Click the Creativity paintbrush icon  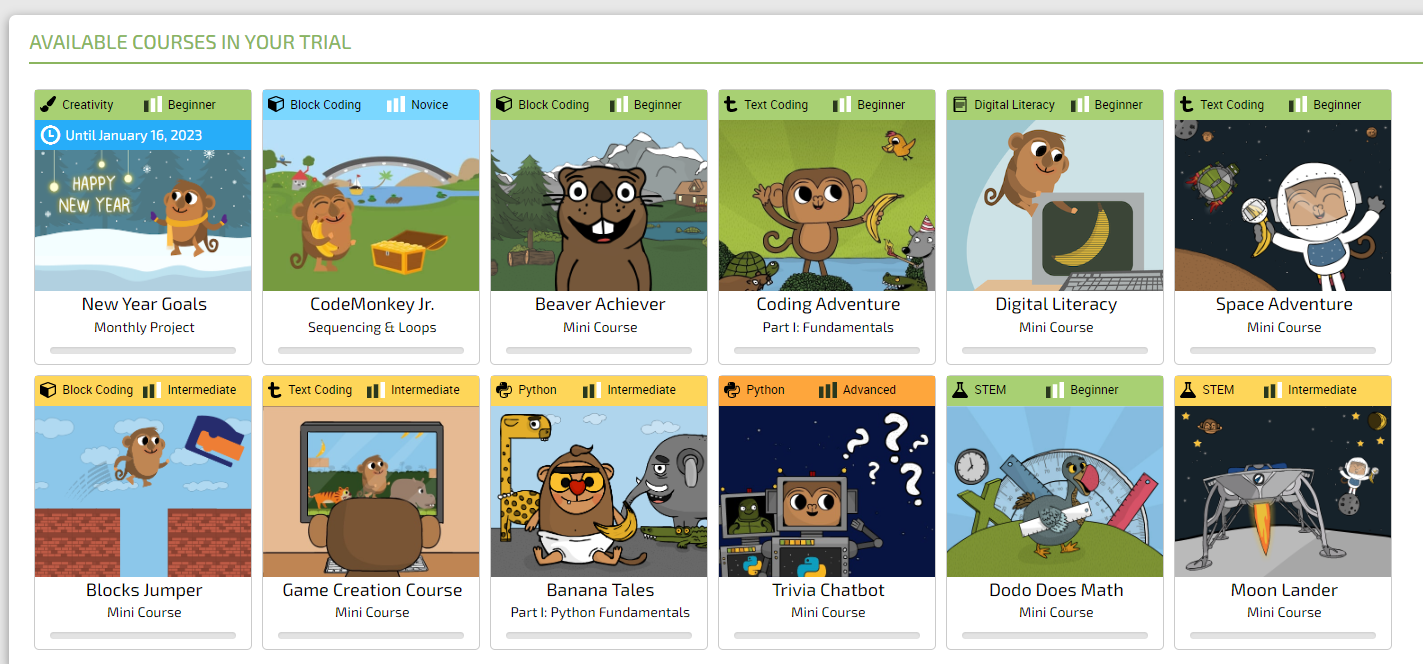48,105
